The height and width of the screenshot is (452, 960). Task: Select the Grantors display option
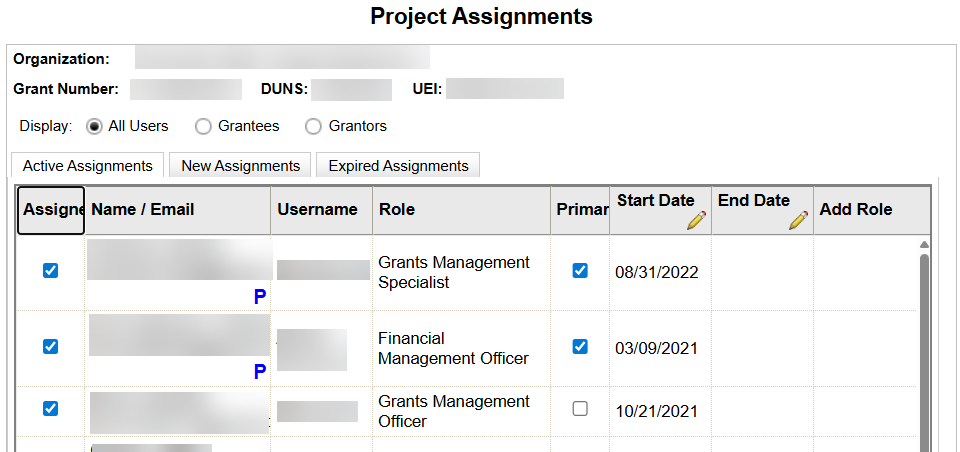point(314,127)
